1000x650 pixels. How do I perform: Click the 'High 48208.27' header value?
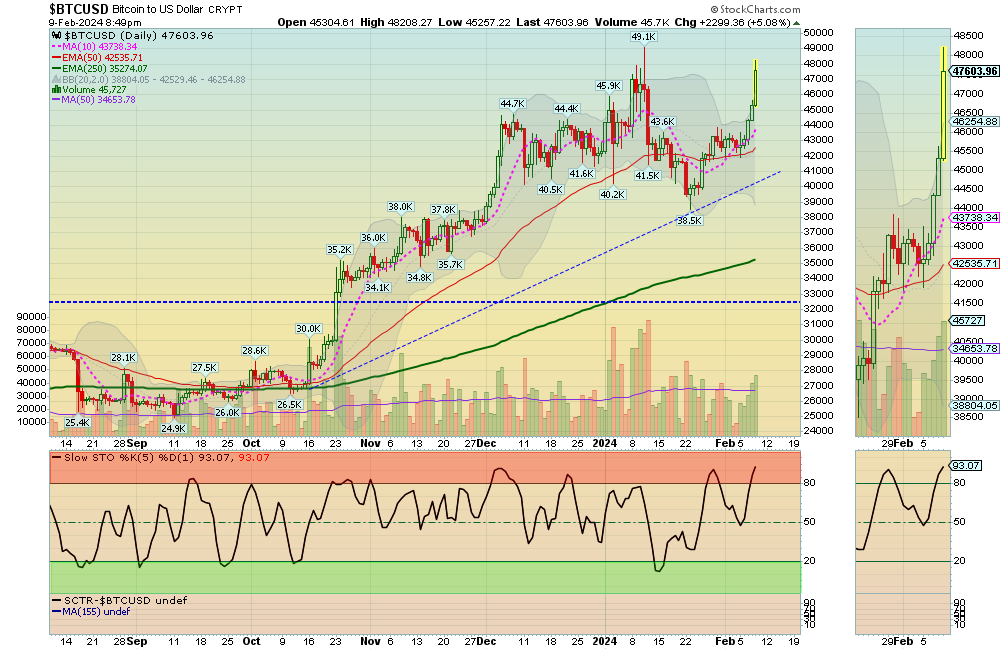(396, 22)
